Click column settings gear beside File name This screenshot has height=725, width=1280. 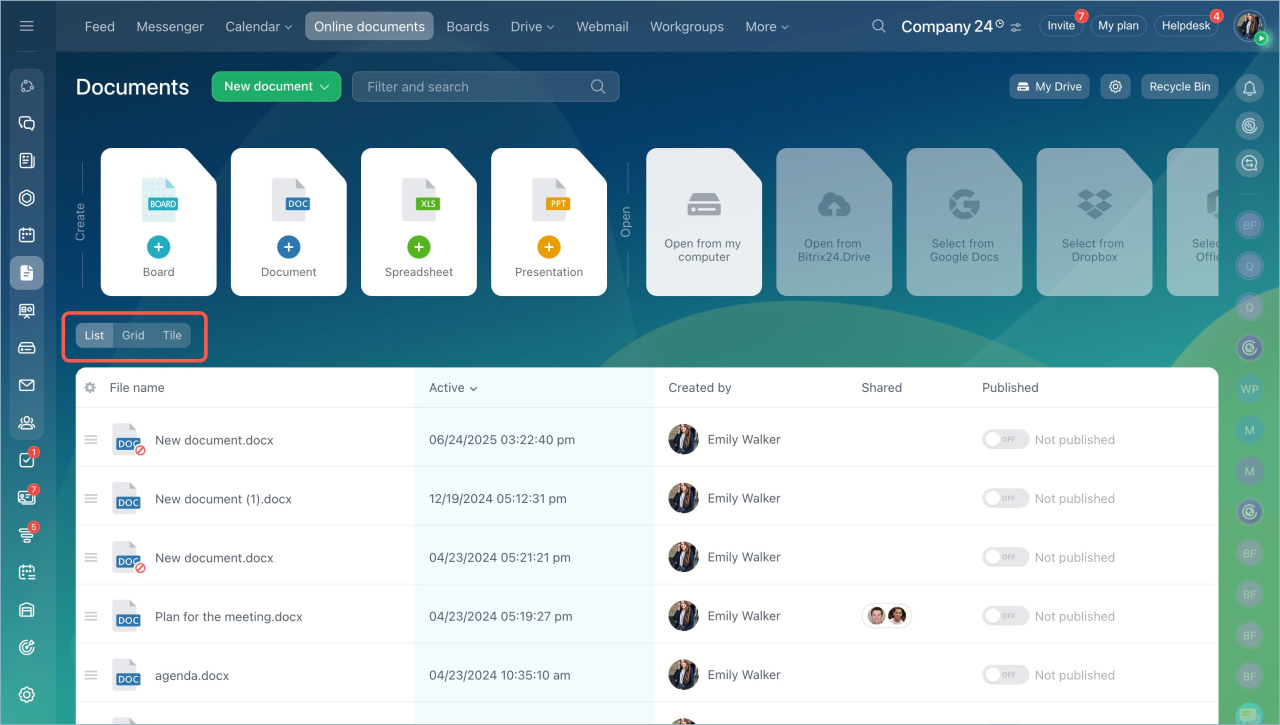coord(90,388)
